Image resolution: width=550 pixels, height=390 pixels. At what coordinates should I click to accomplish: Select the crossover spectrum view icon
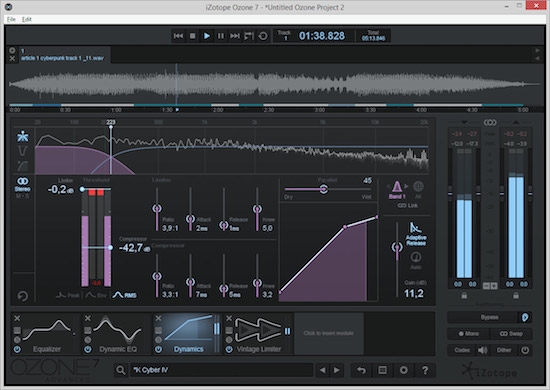coord(23,136)
